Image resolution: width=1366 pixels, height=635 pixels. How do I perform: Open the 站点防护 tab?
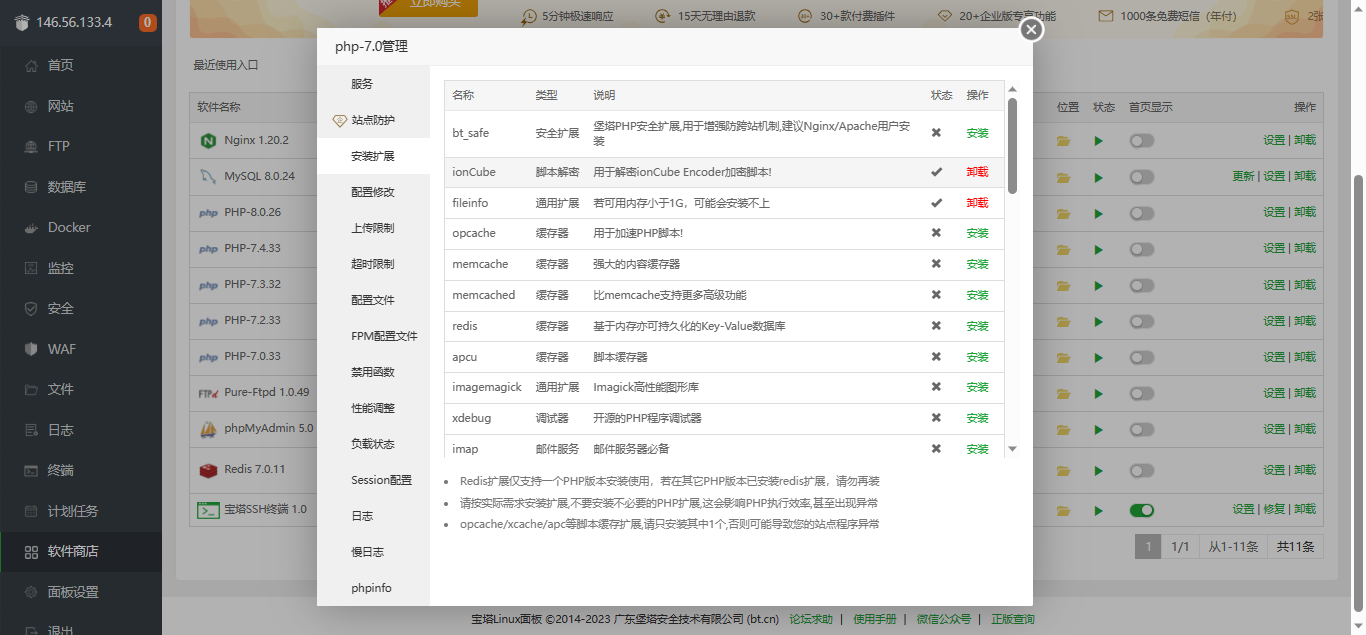(x=373, y=120)
